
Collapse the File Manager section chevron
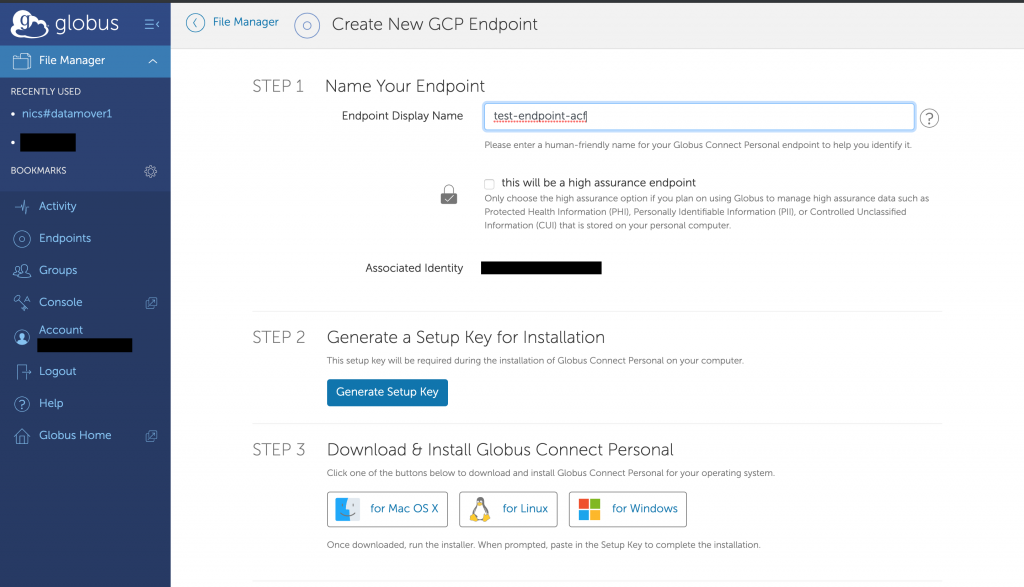pyautogui.click(x=153, y=61)
